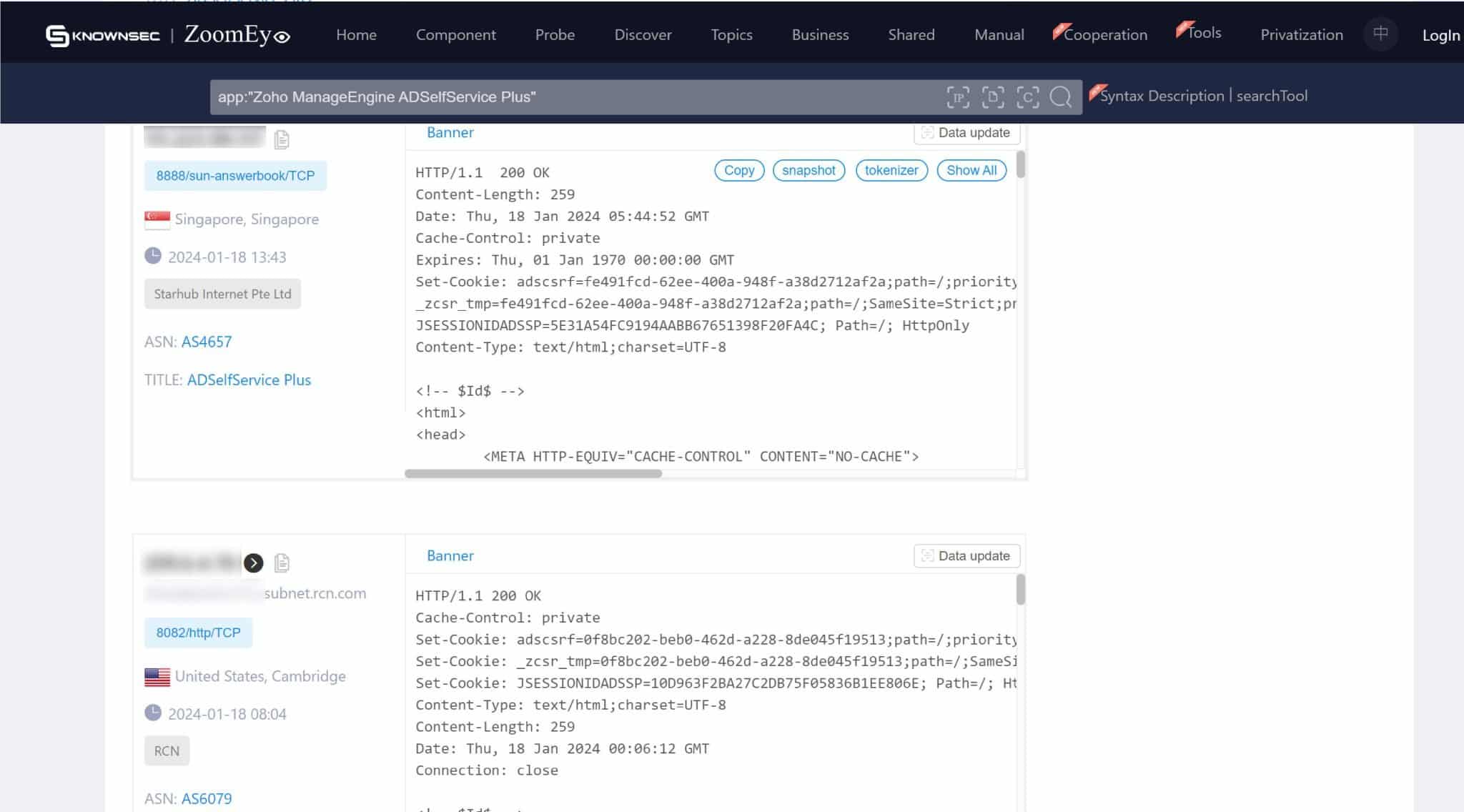The height and width of the screenshot is (812, 1464).
Task: Click the horizontal scrollbar in the first banner
Action: point(533,473)
